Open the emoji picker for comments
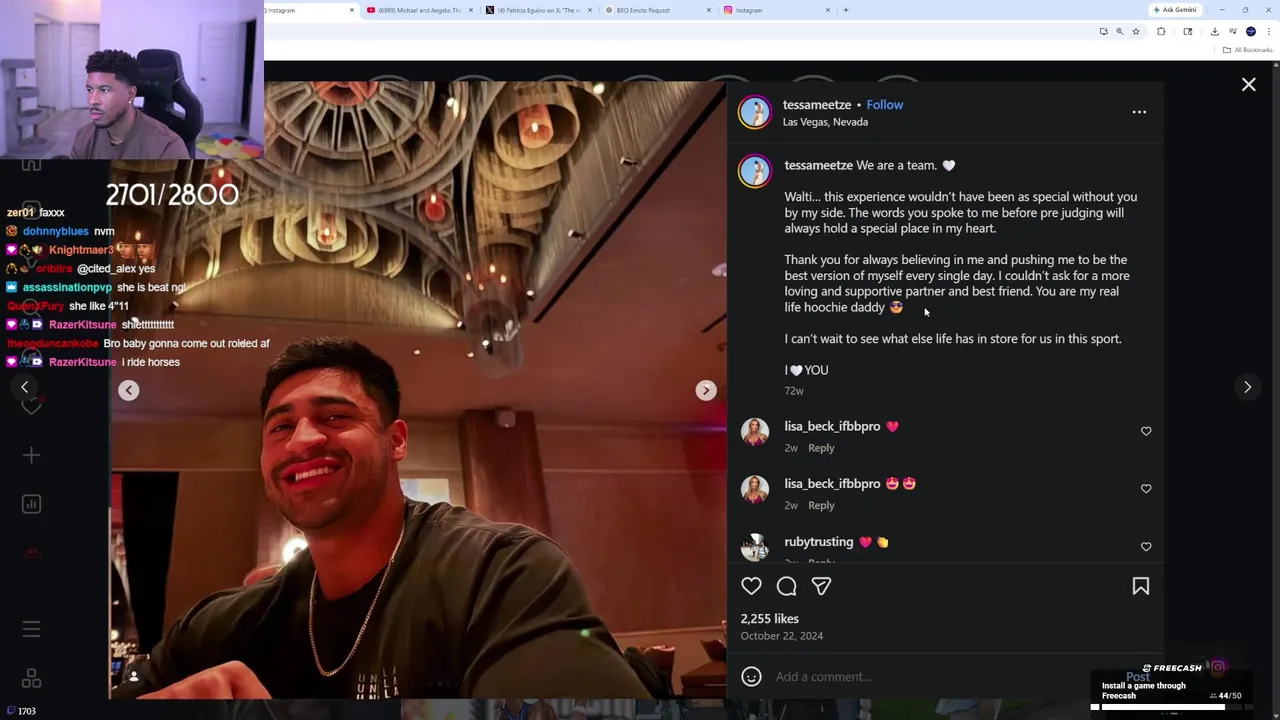 pyautogui.click(x=751, y=677)
